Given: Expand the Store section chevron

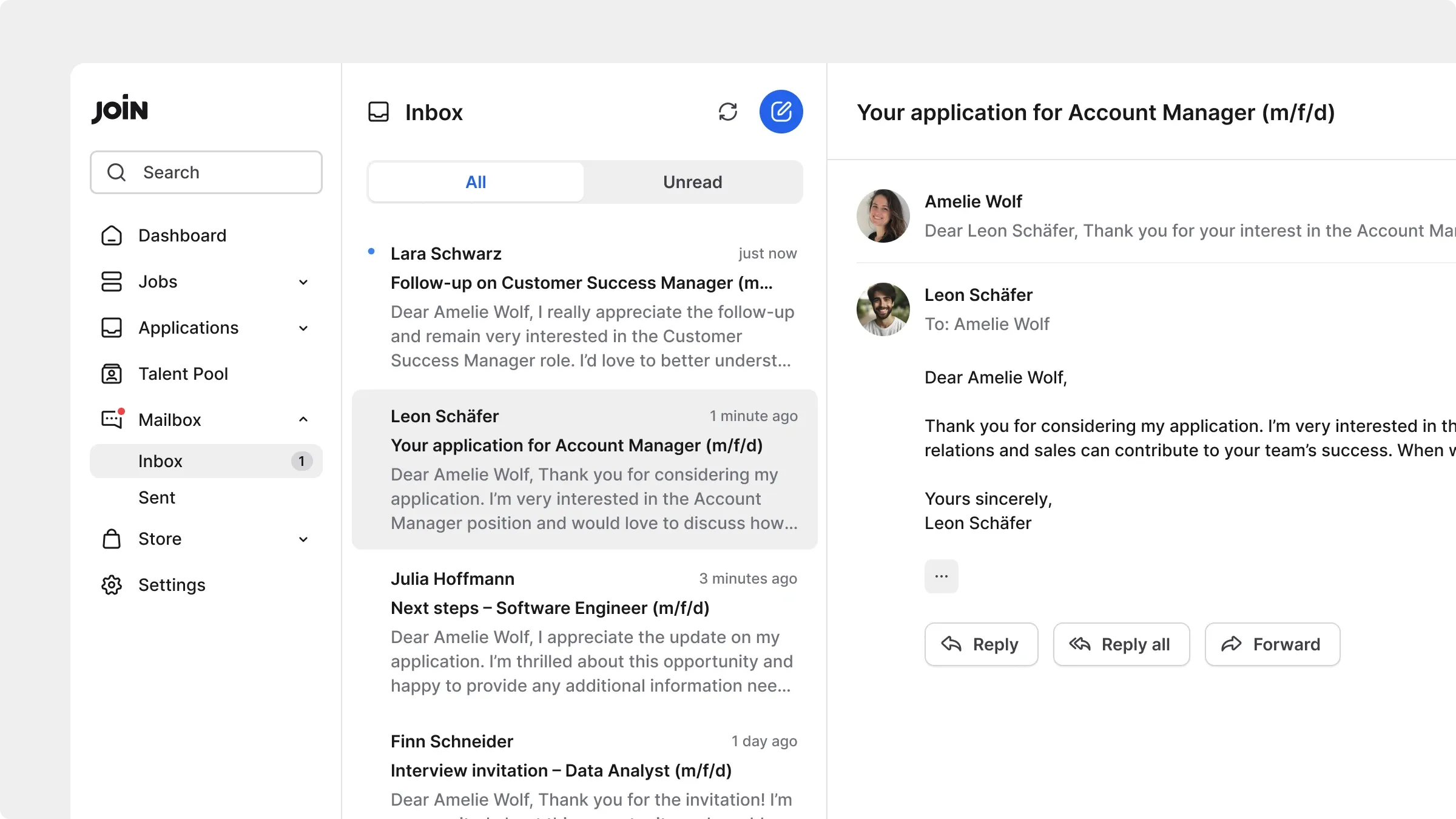Looking at the screenshot, I should pos(303,539).
